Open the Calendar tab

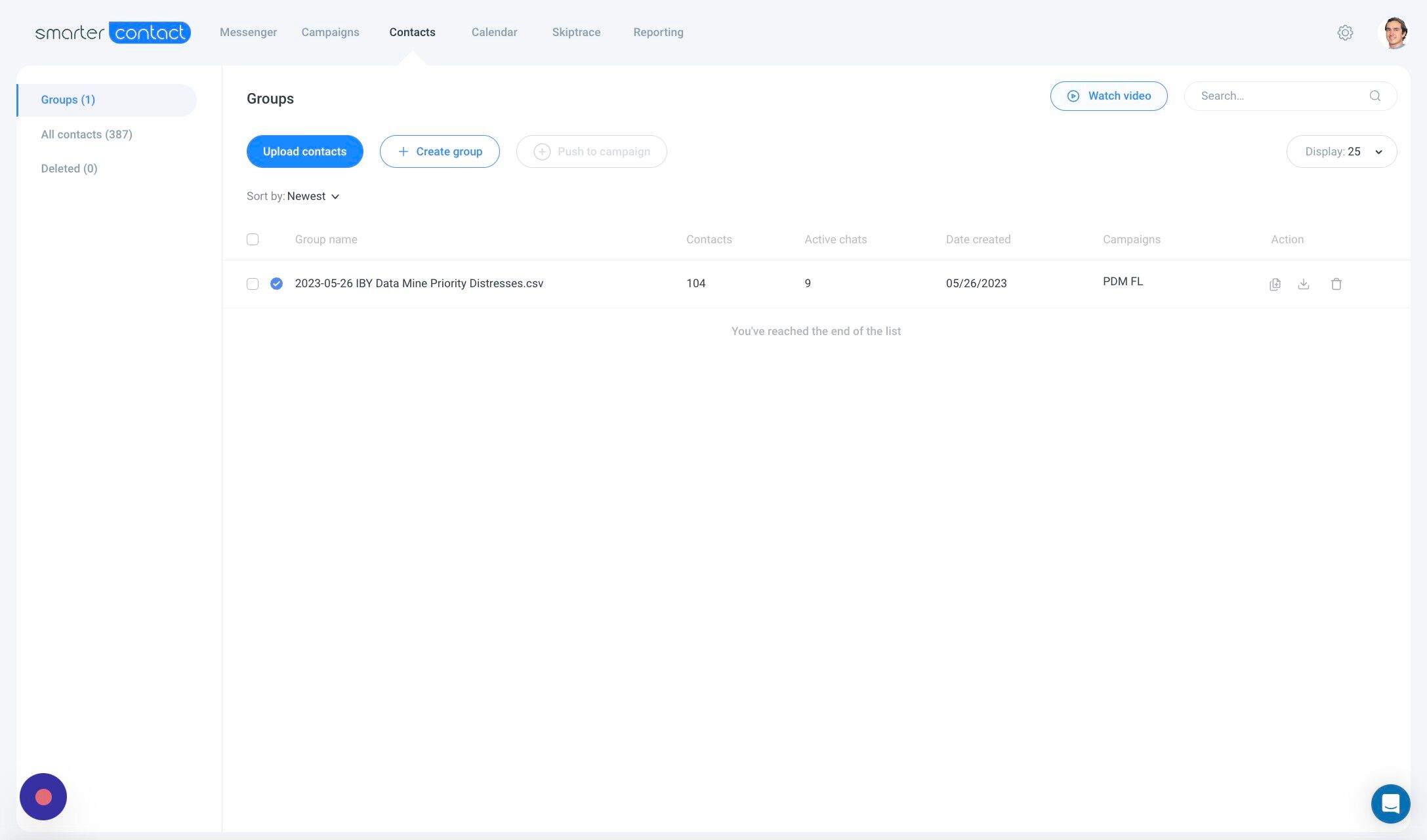click(494, 32)
